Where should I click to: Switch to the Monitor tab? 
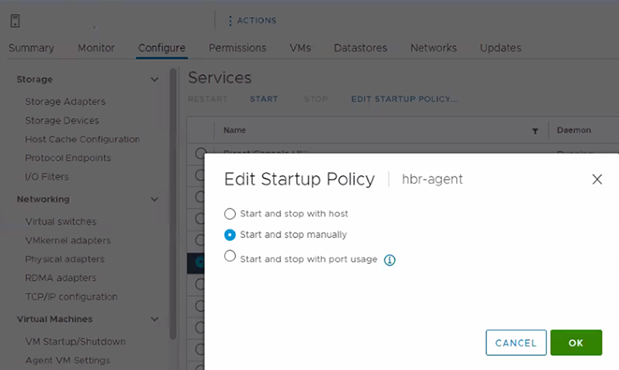point(96,48)
